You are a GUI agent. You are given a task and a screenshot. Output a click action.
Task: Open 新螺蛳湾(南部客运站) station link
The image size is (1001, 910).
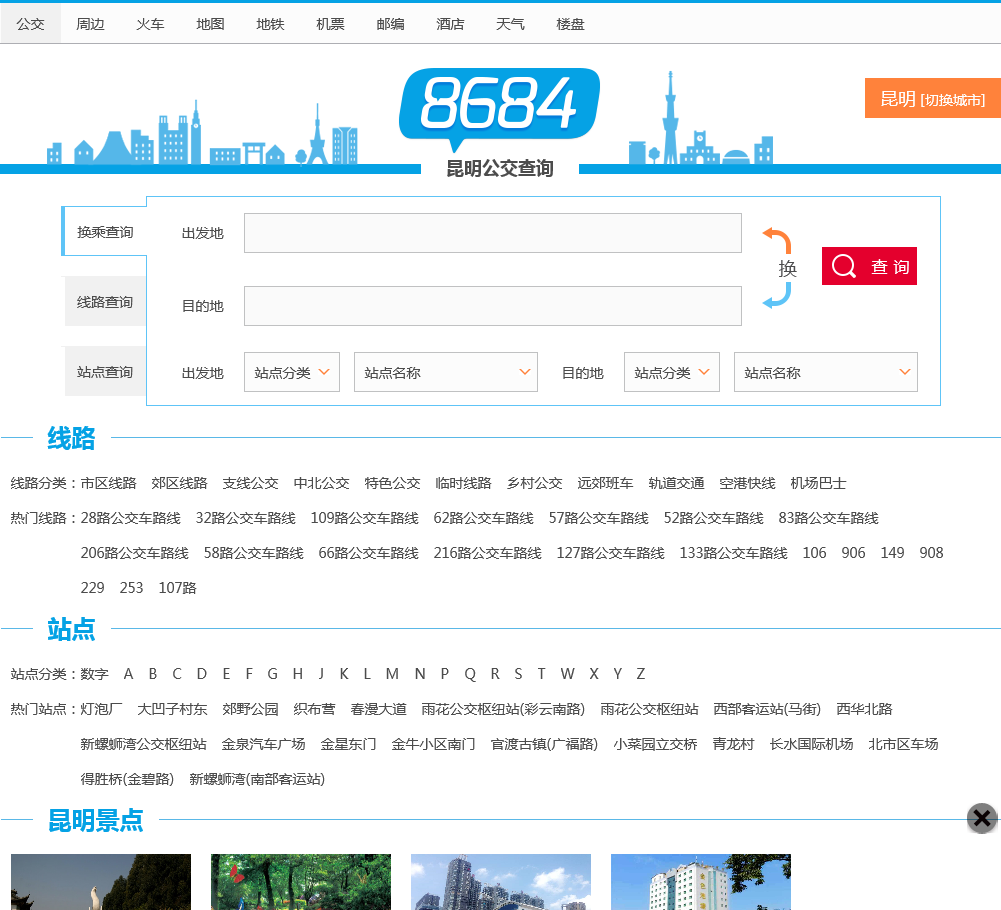tap(257, 779)
